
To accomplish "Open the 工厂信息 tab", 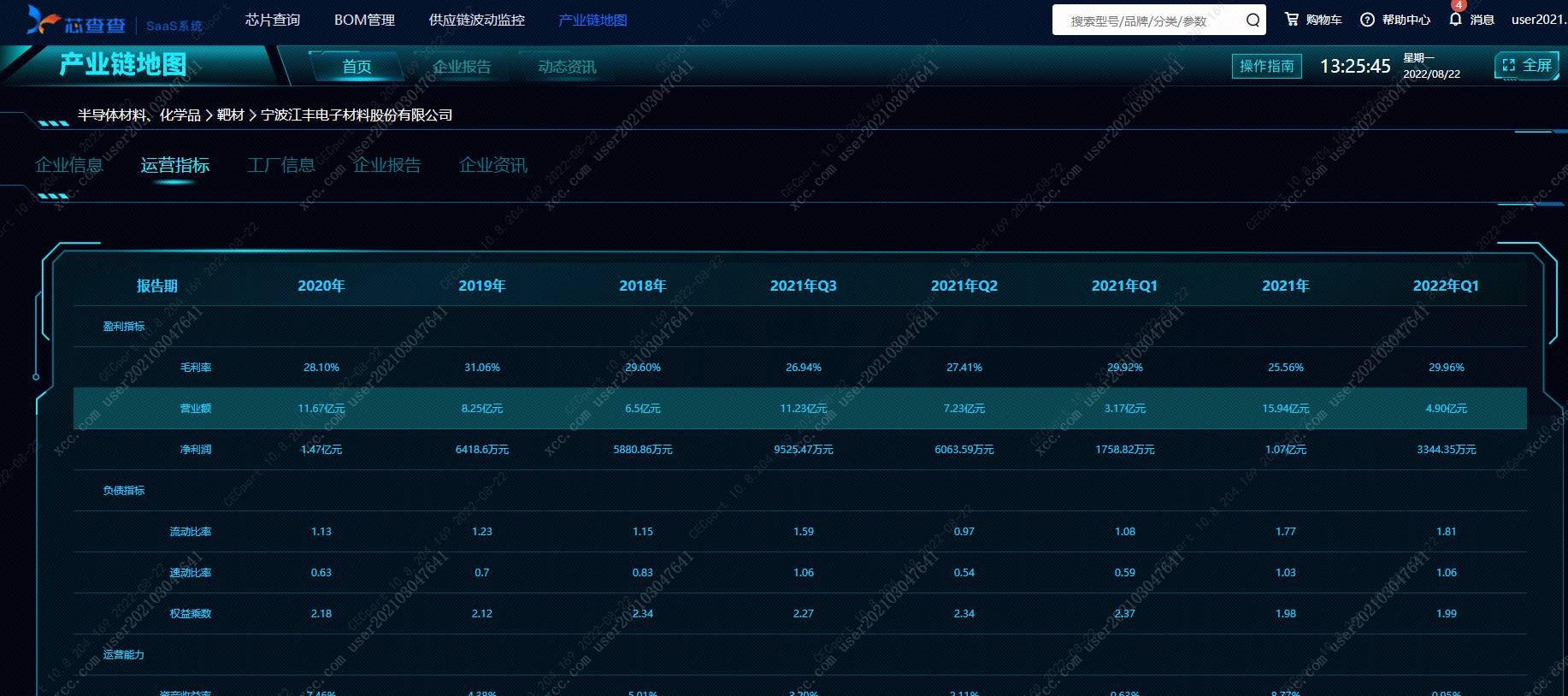I will 281,165.
